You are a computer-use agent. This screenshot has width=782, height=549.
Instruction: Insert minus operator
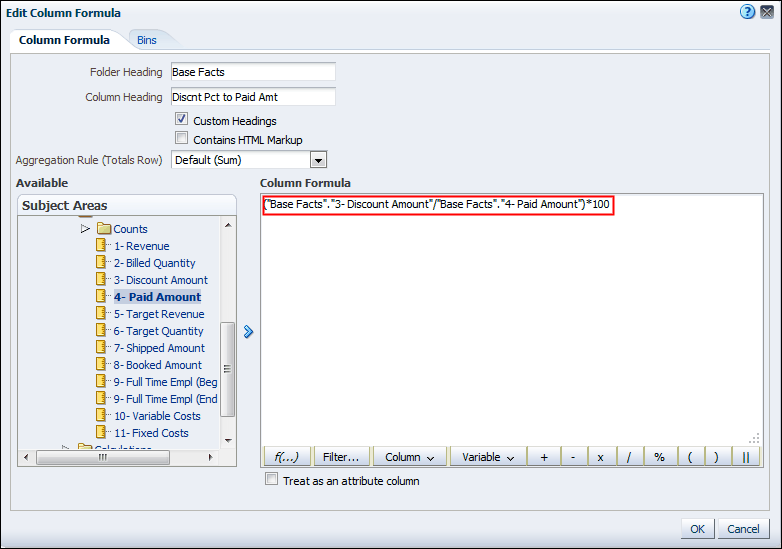tap(573, 457)
